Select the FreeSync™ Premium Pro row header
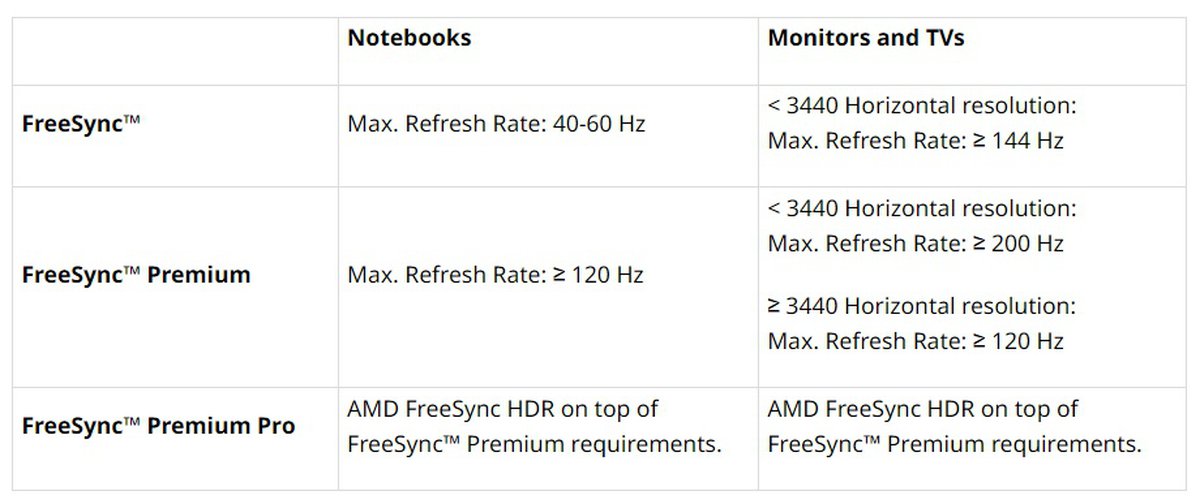 coord(158,426)
